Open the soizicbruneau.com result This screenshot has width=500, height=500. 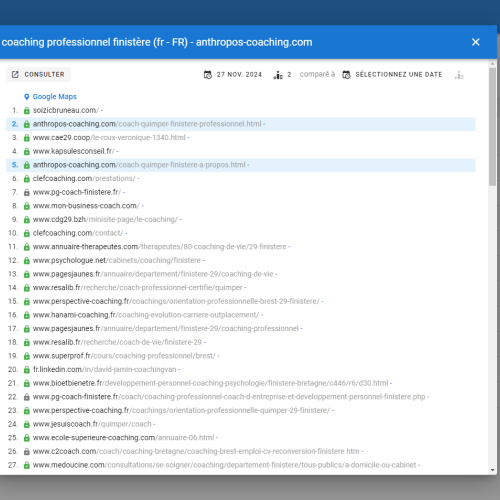pos(66,110)
